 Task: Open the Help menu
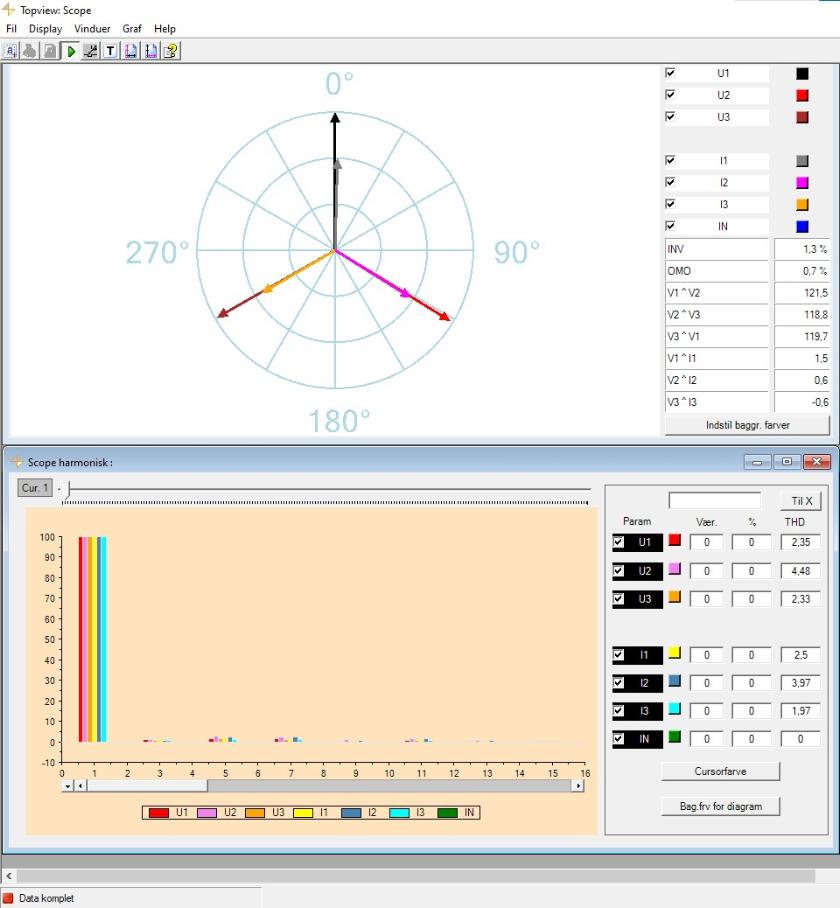tap(164, 28)
